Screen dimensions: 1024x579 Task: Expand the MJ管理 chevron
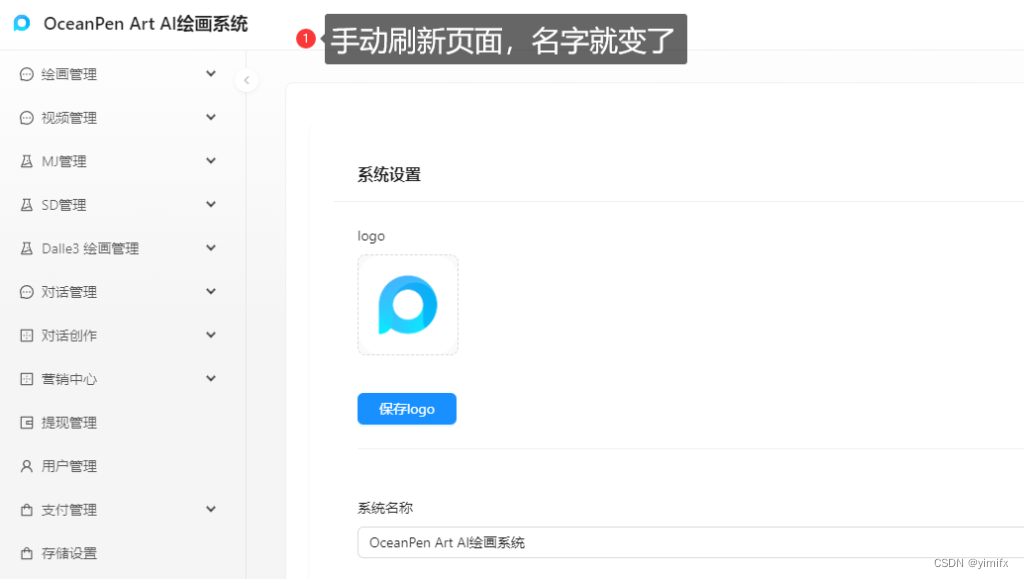(210, 161)
